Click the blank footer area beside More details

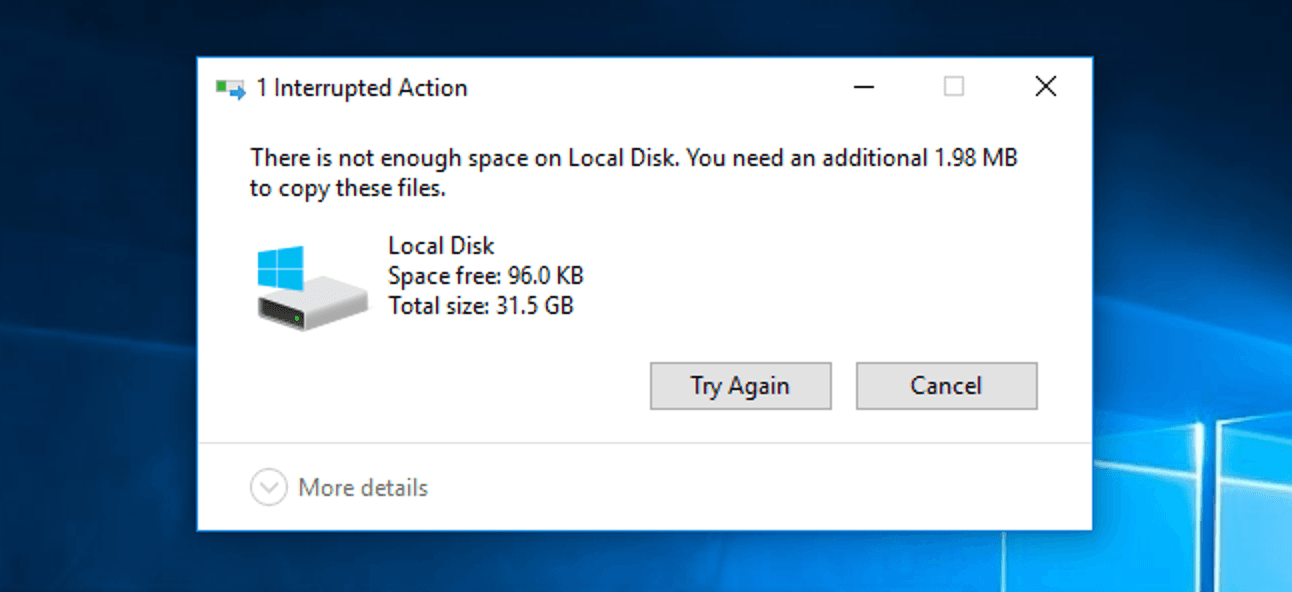click(760, 488)
